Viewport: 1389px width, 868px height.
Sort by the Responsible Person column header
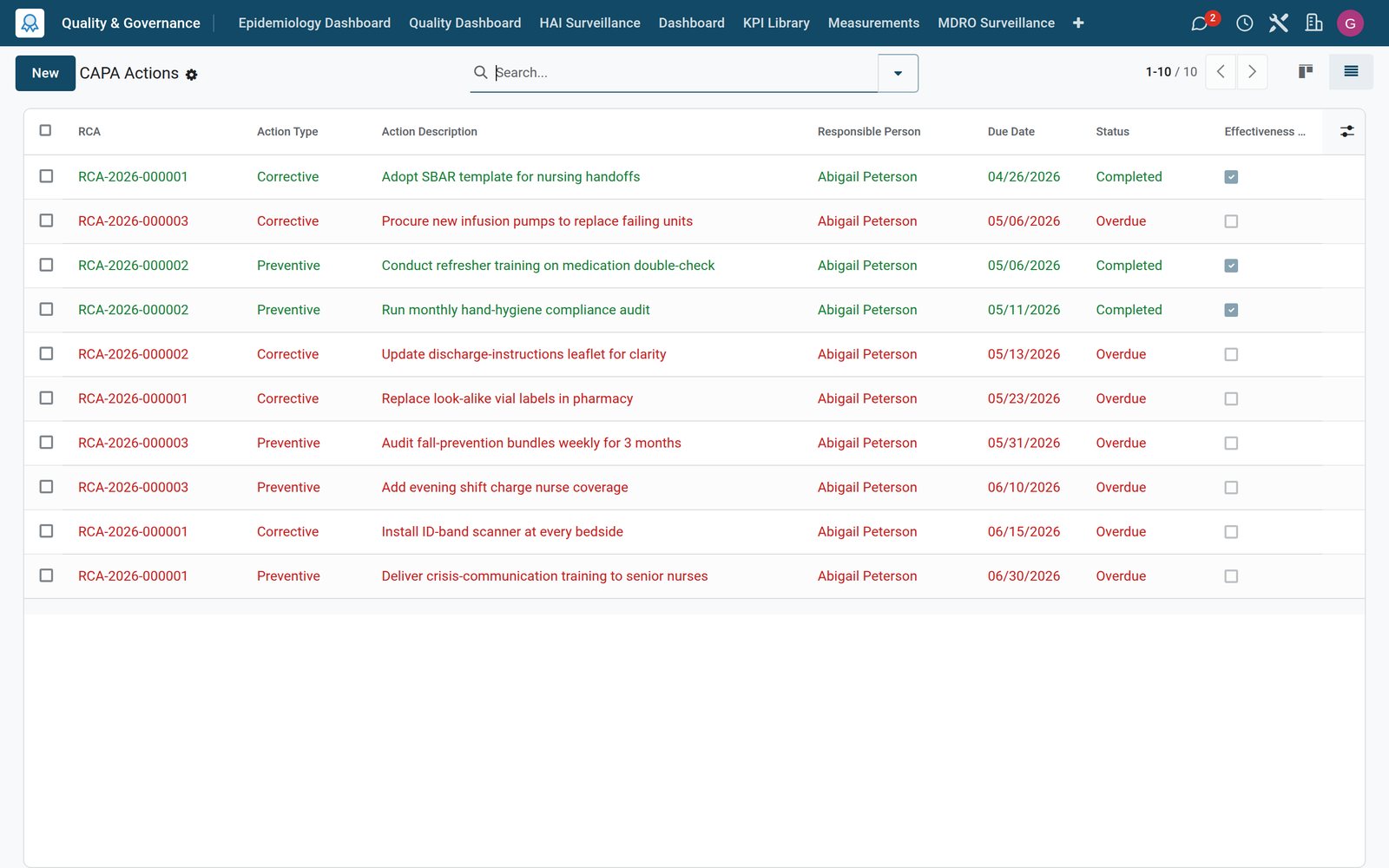(869, 132)
